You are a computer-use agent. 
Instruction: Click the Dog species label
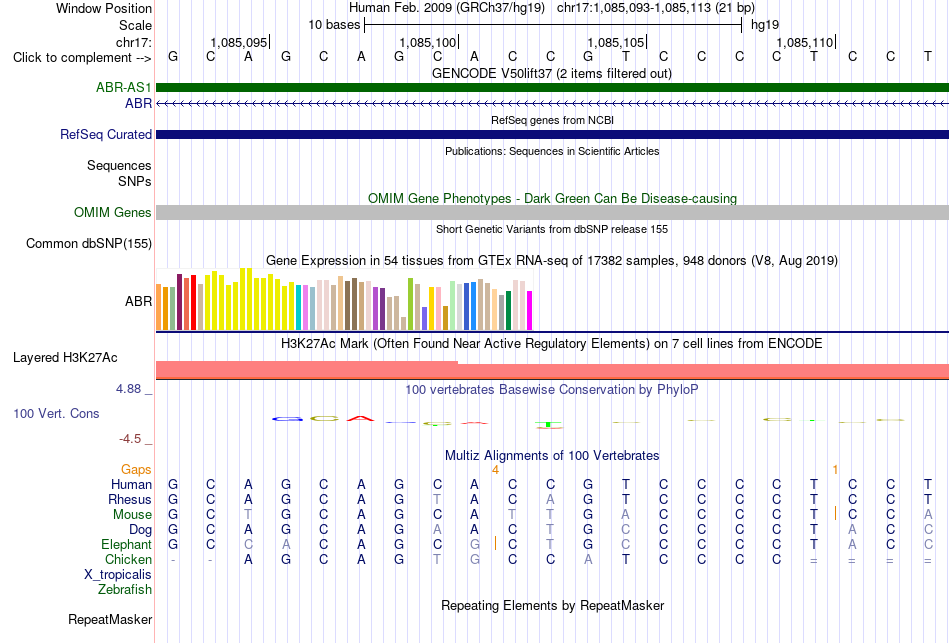point(140,530)
